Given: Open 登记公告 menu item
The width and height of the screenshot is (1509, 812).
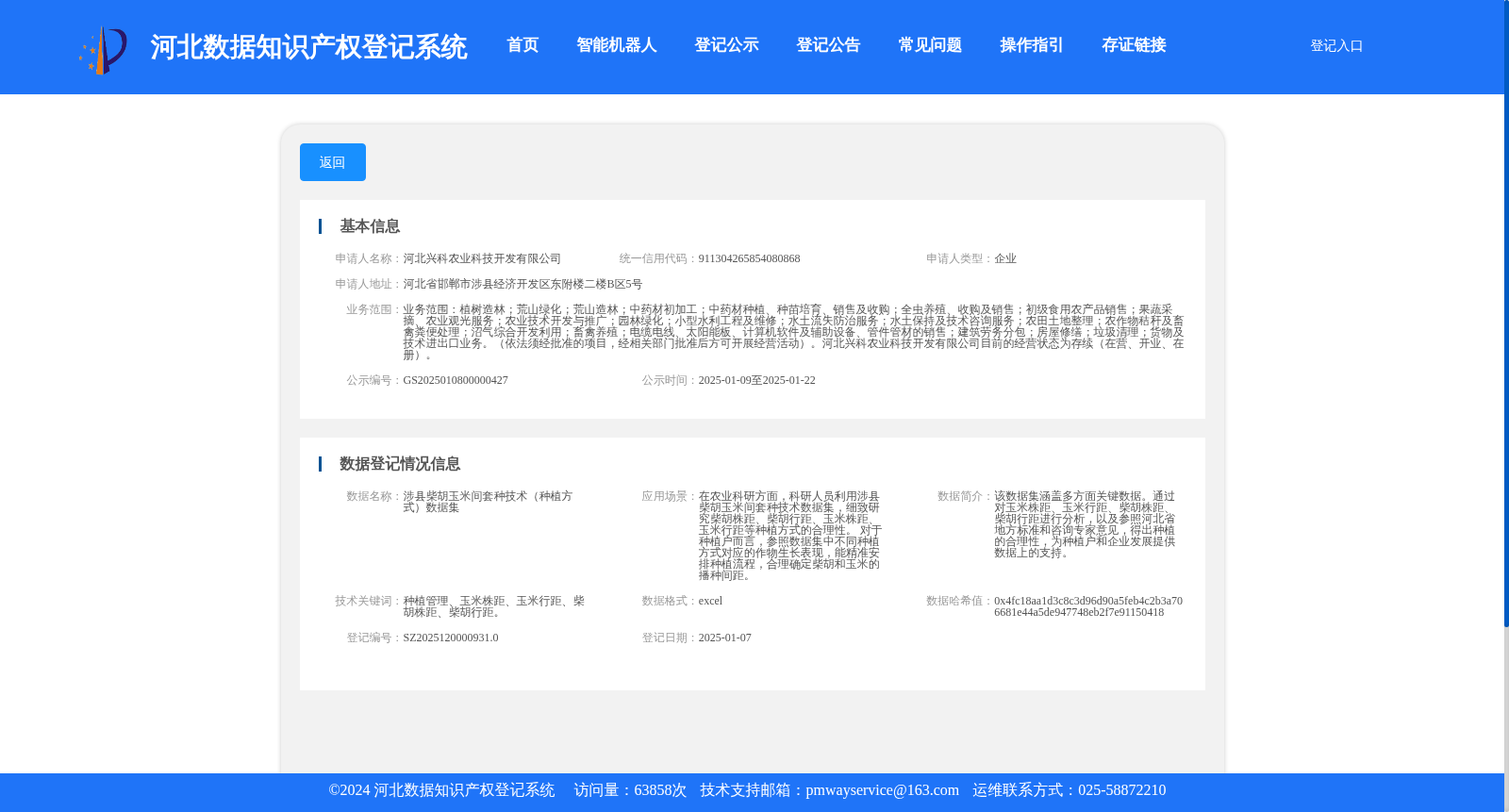Looking at the screenshot, I should tap(828, 45).
